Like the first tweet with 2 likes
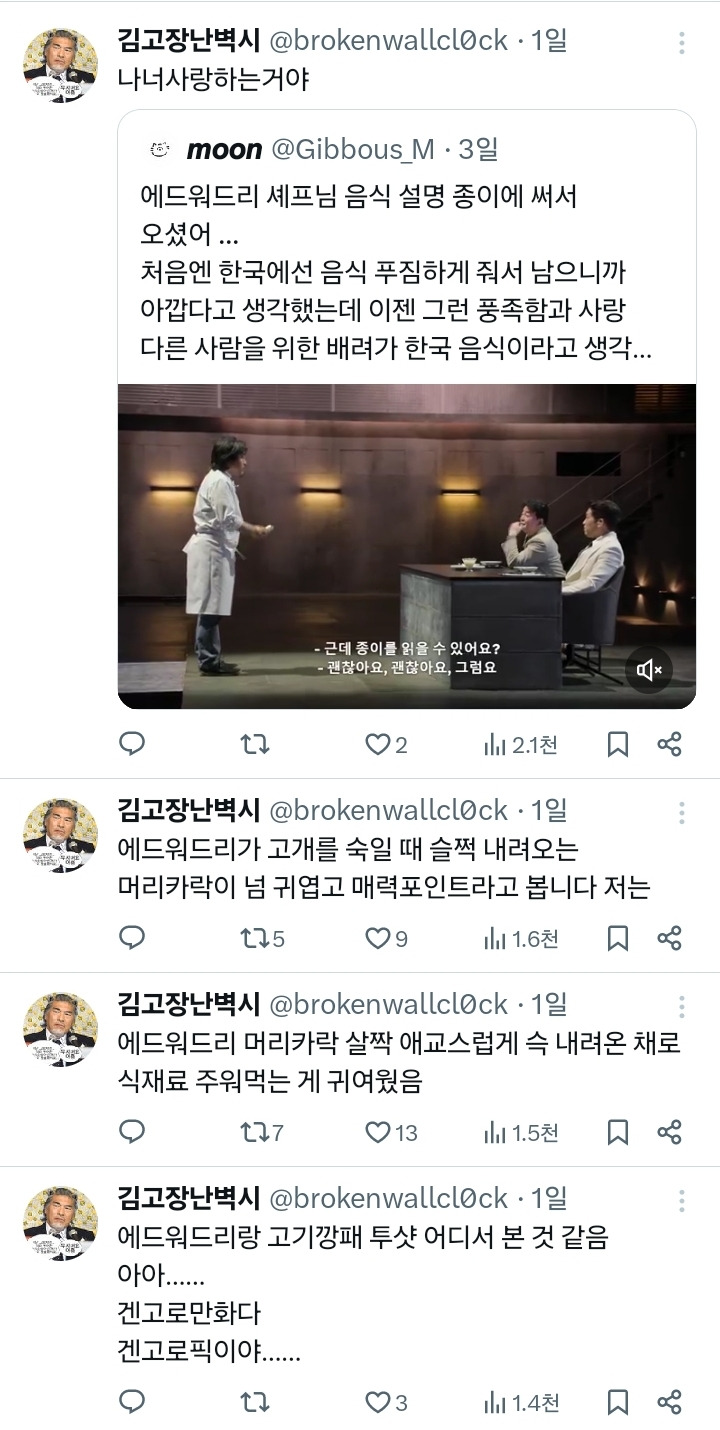Viewport: 720px width, 1430px height. pyautogui.click(x=386, y=744)
